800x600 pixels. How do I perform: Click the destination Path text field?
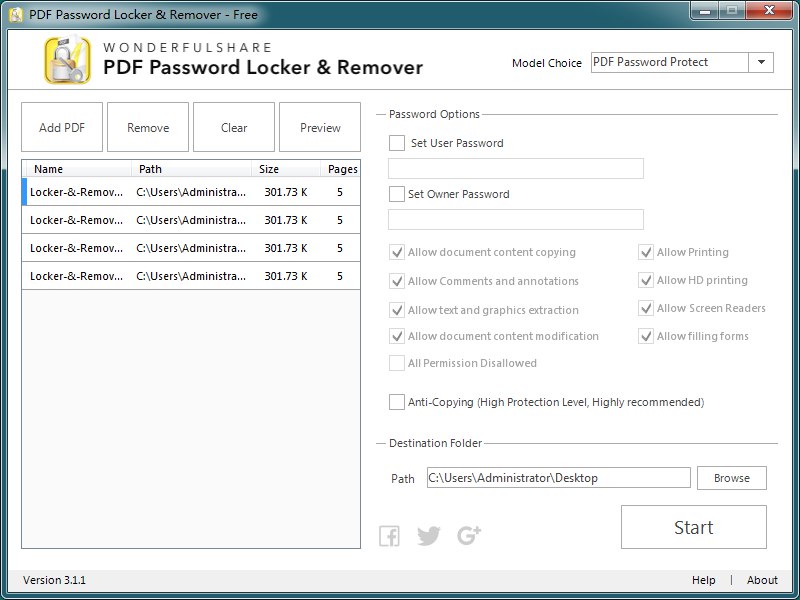(x=559, y=478)
